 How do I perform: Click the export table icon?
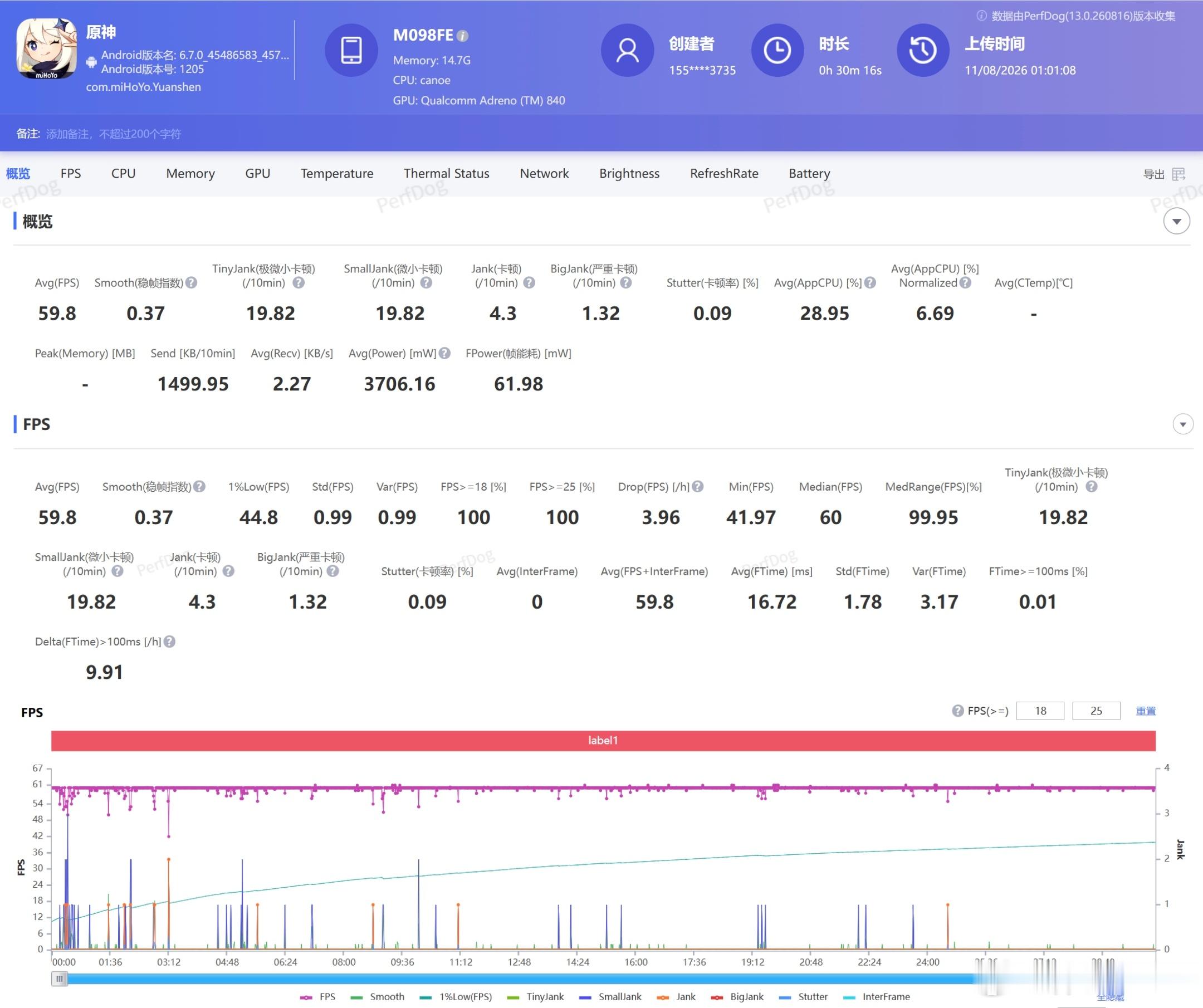[x=1178, y=174]
